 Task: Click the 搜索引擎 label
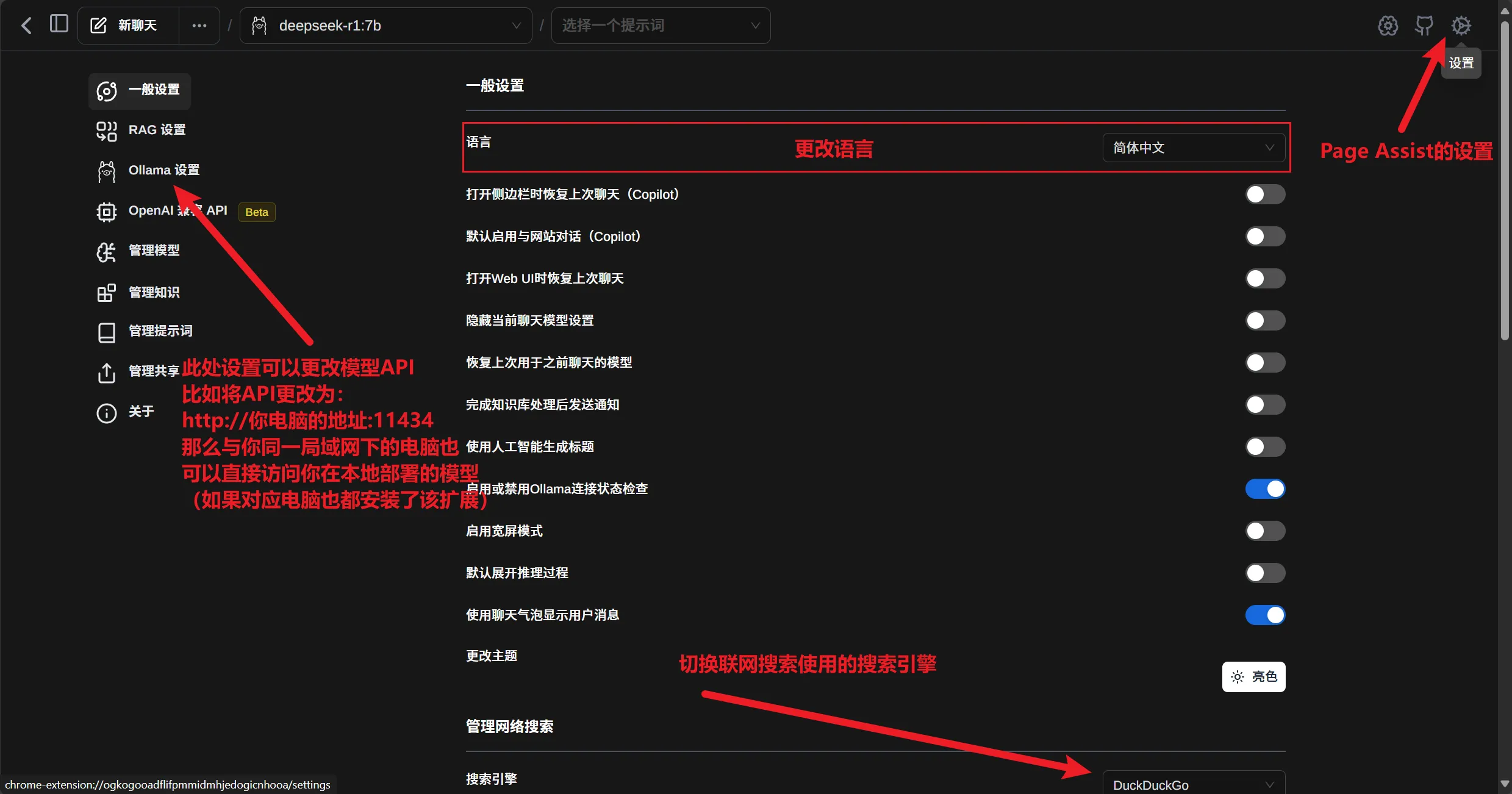(492, 779)
